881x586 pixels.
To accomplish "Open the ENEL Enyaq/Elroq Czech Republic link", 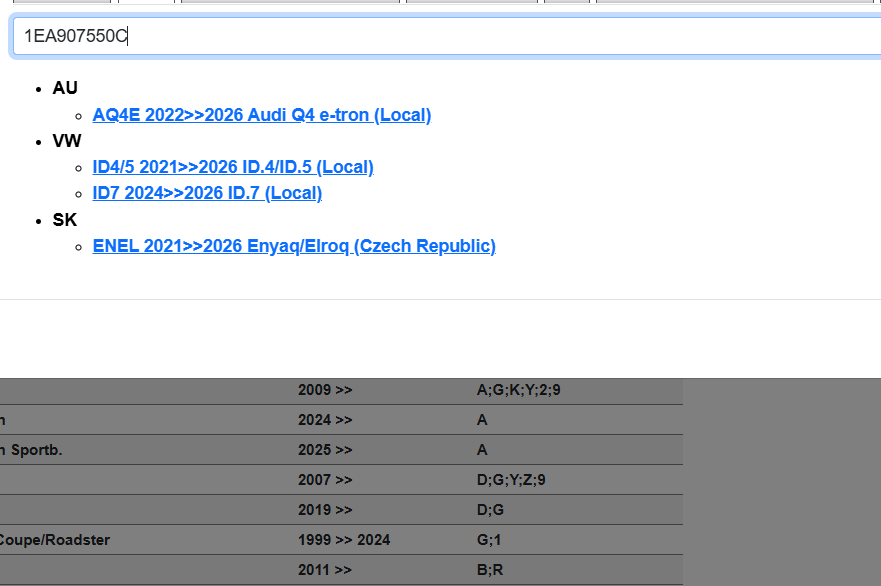I will (294, 246).
